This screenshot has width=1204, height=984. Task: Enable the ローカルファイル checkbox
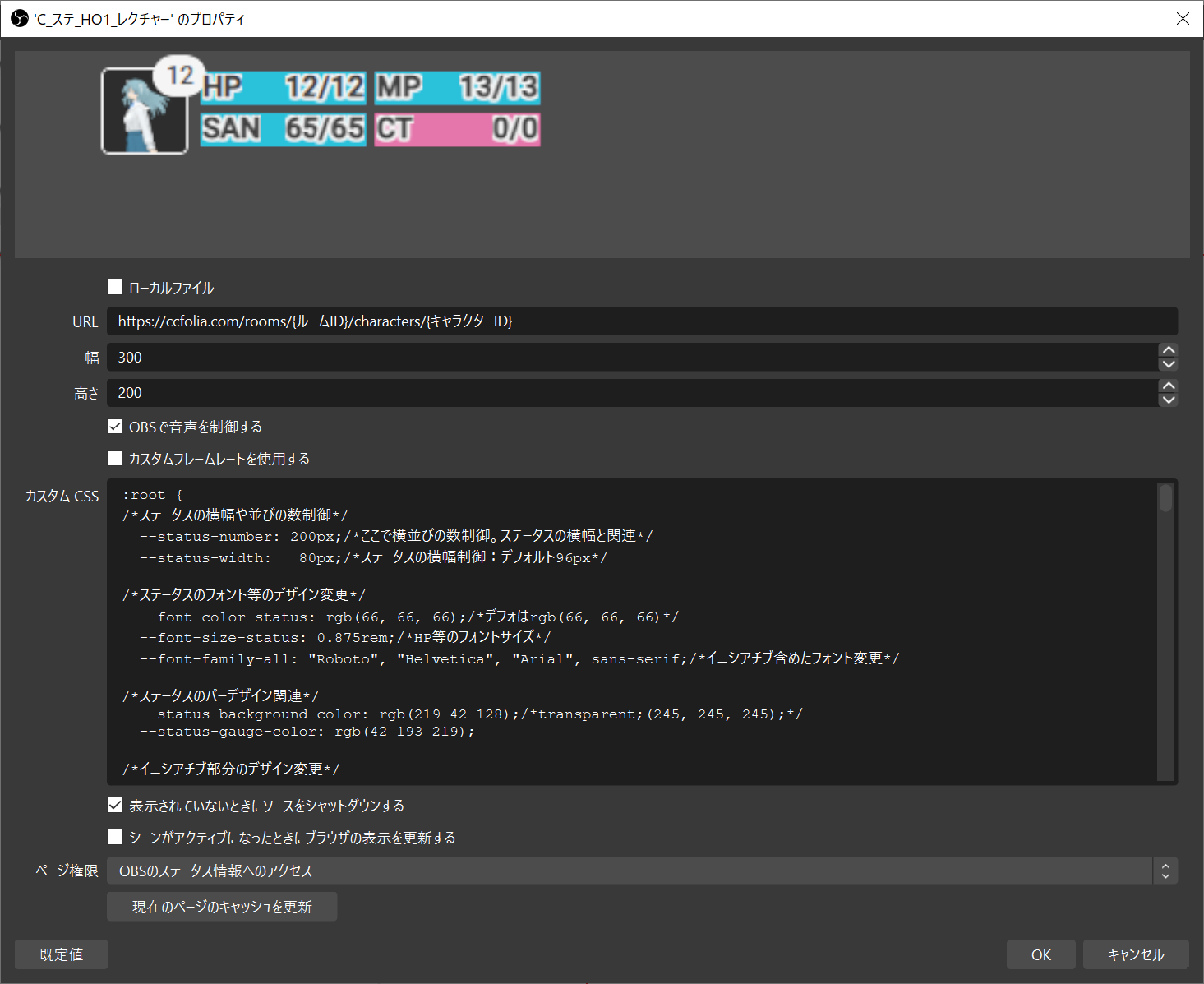[x=115, y=287]
